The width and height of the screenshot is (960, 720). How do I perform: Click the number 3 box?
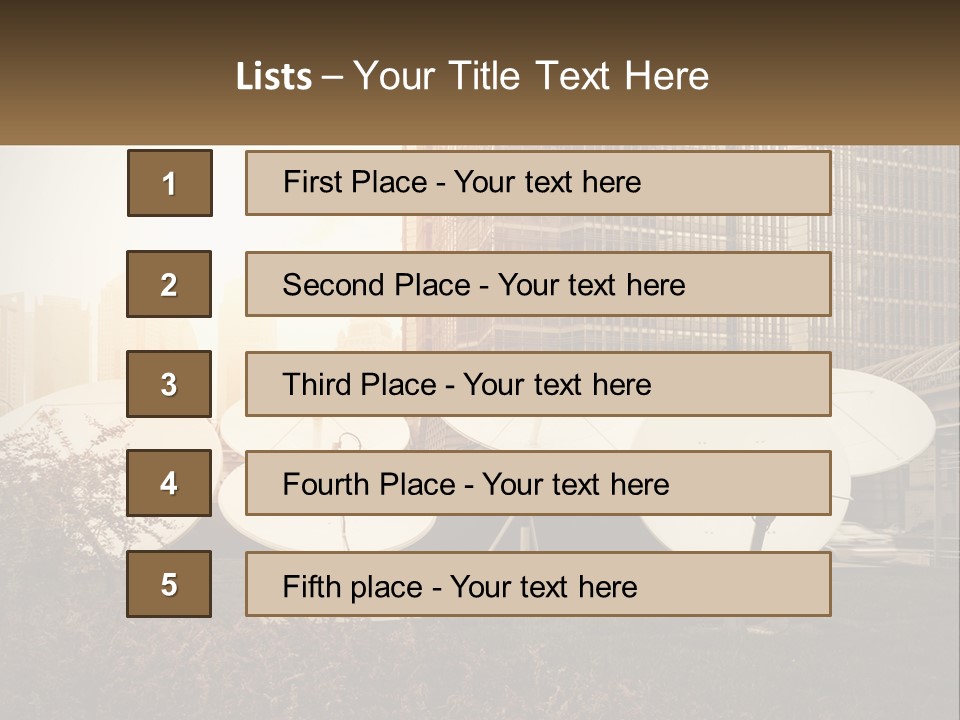pos(169,384)
